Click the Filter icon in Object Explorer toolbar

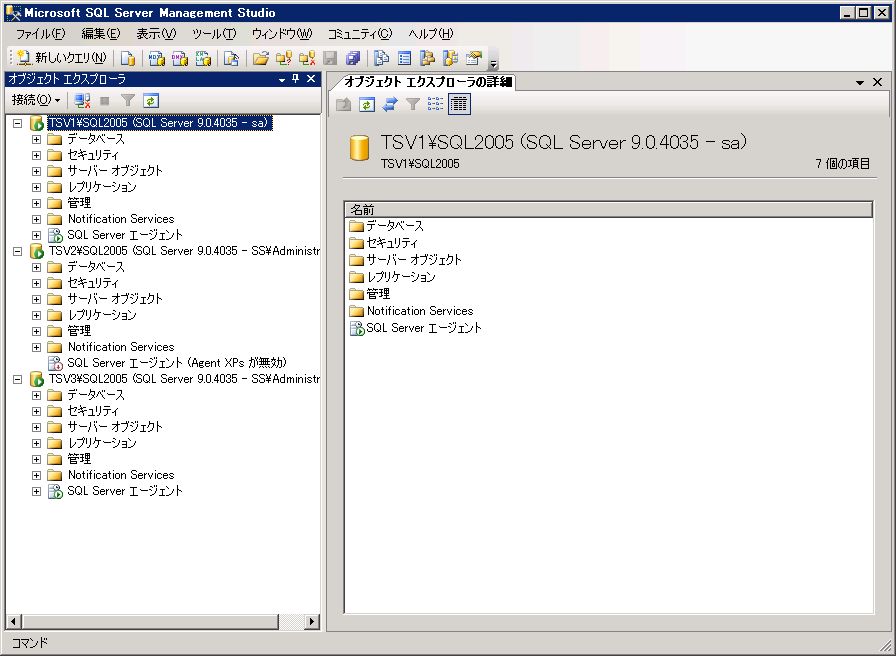point(128,101)
